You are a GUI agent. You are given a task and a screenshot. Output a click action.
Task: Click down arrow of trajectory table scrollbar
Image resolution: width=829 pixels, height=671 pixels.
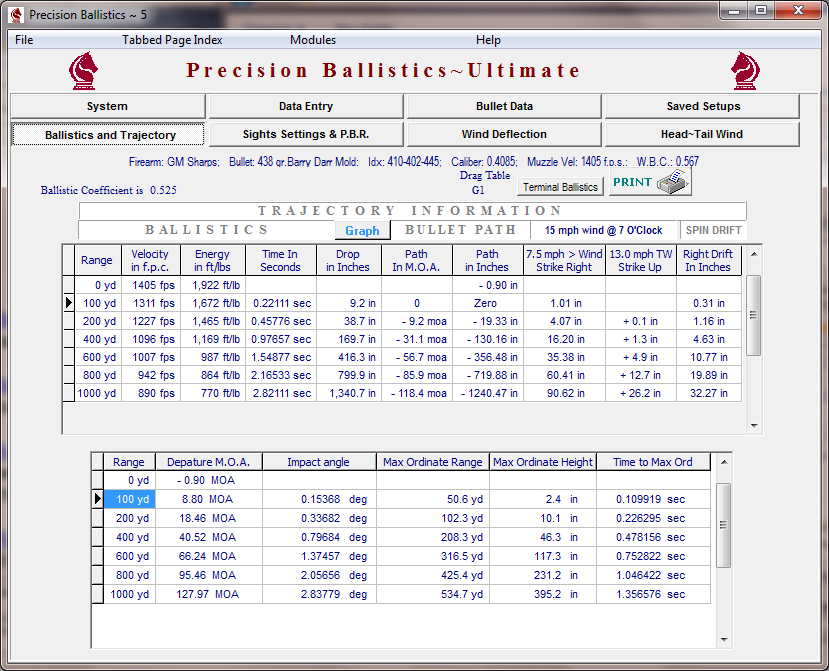point(754,426)
